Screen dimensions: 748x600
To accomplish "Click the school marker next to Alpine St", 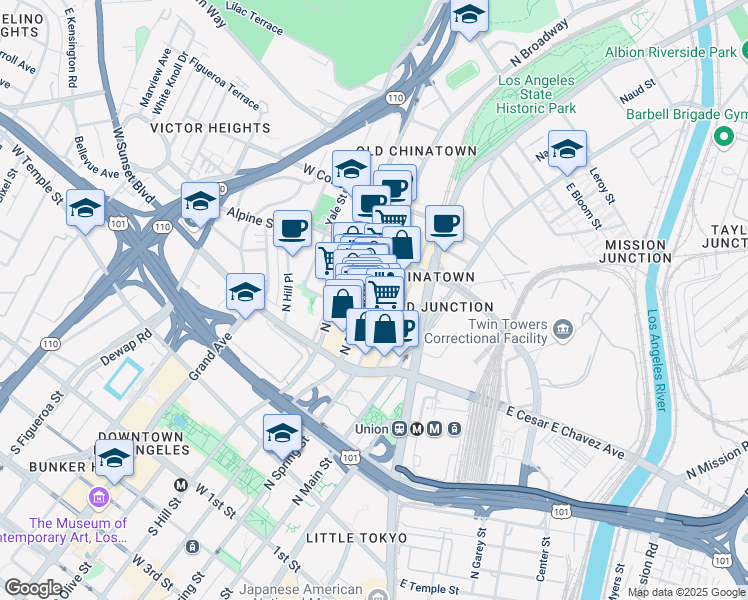I will point(200,204).
